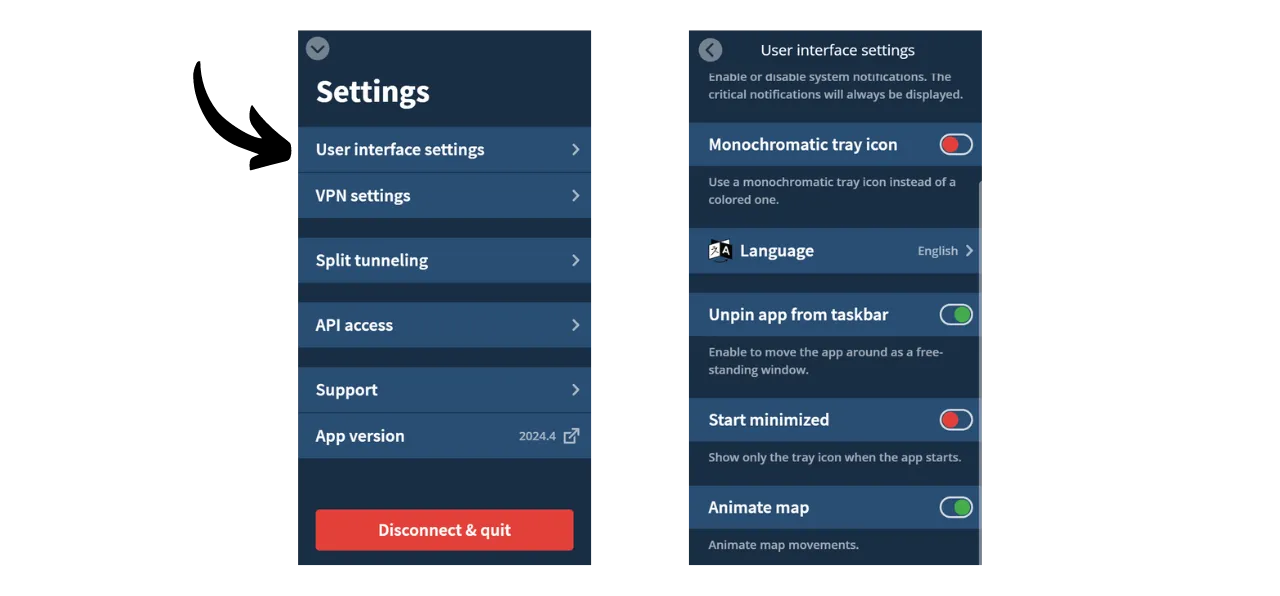Turn off the Animate map switch
Viewport: 1280px width, 596px height.
tap(955, 508)
